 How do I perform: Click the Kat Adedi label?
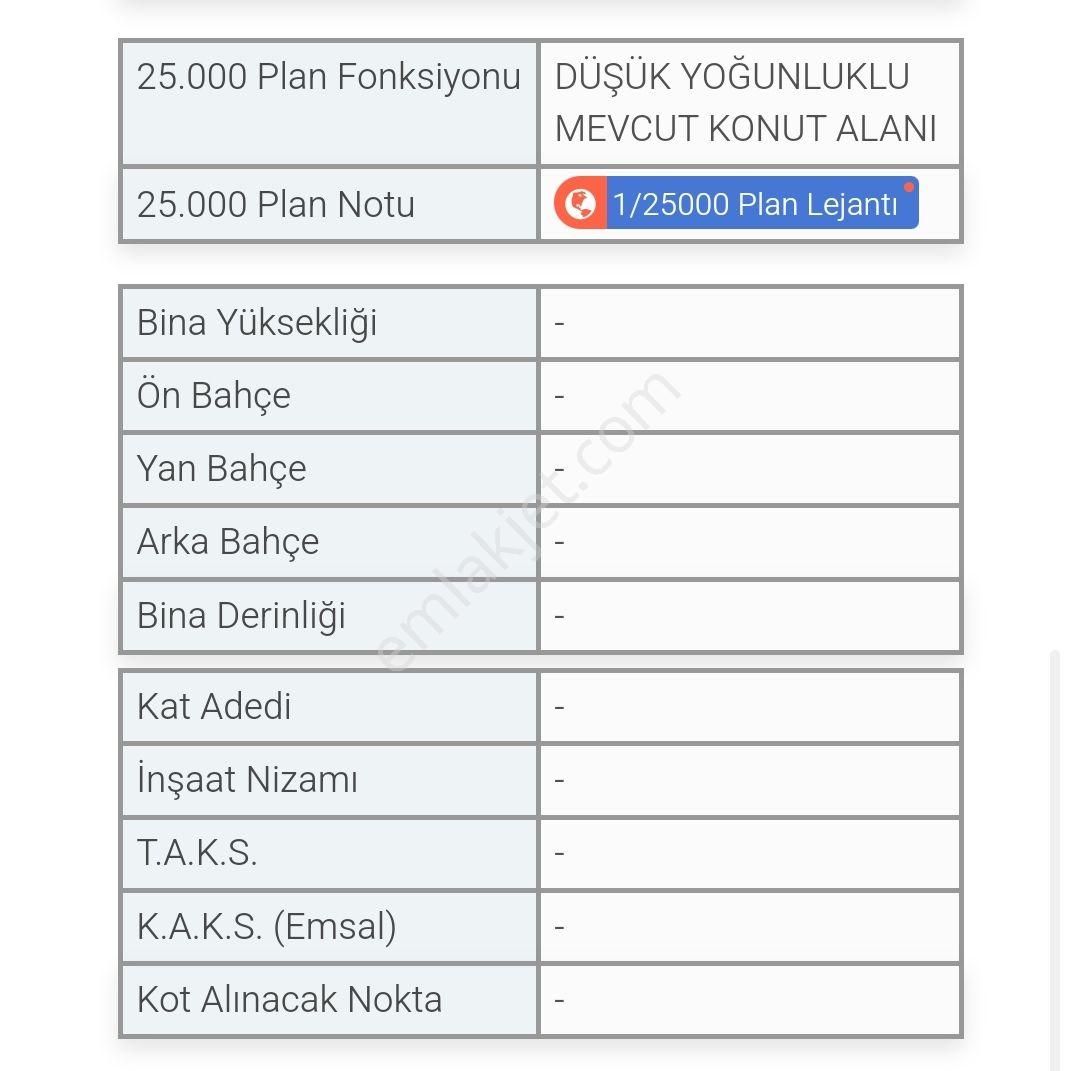click(214, 707)
